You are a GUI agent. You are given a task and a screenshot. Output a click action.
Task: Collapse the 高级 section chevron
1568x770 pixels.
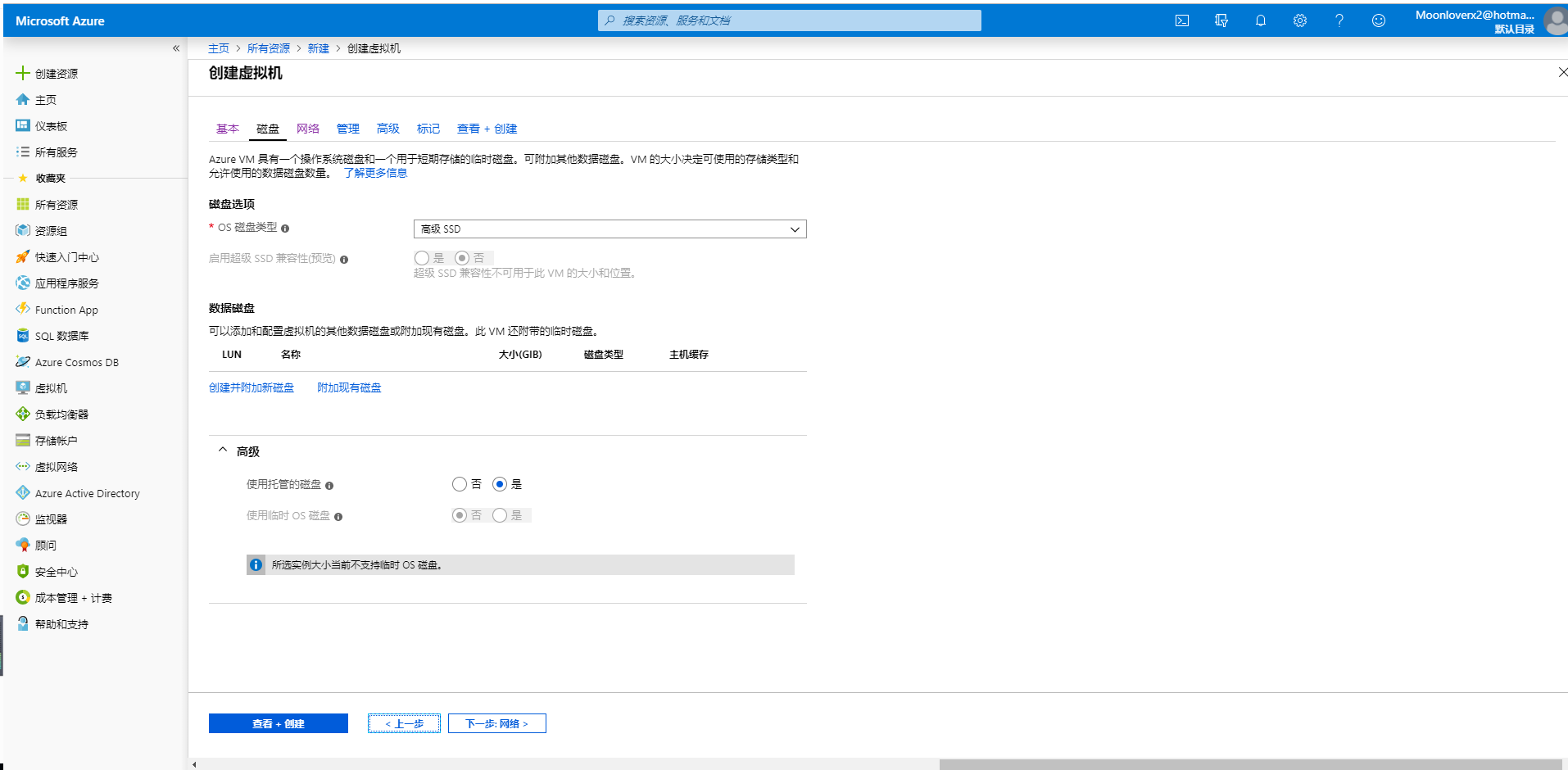pyautogui.click(x=223, y=450)
